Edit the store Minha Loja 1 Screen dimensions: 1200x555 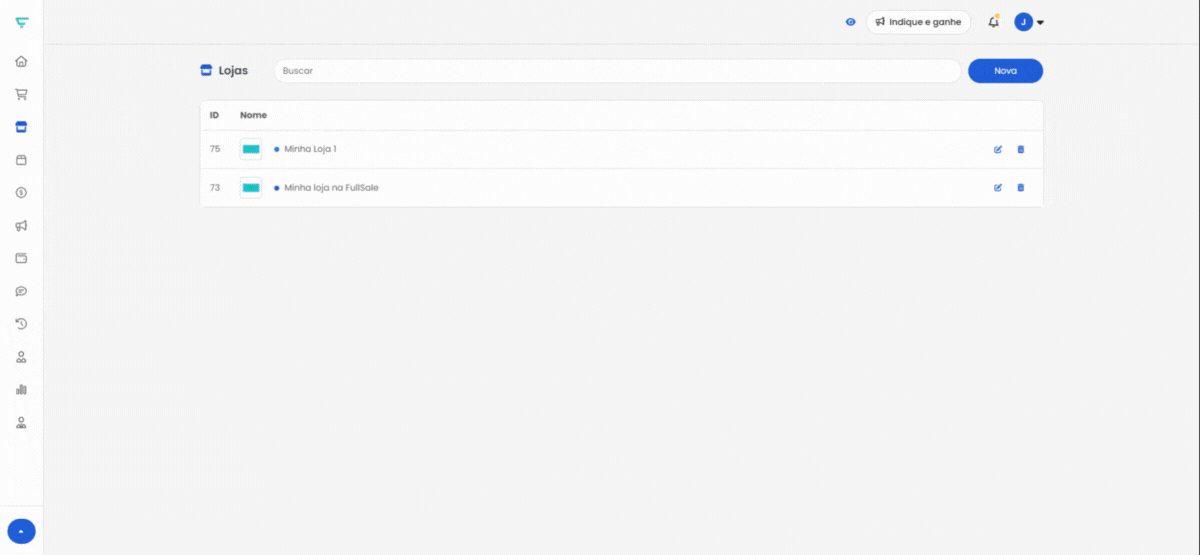[x=998, y=149]
